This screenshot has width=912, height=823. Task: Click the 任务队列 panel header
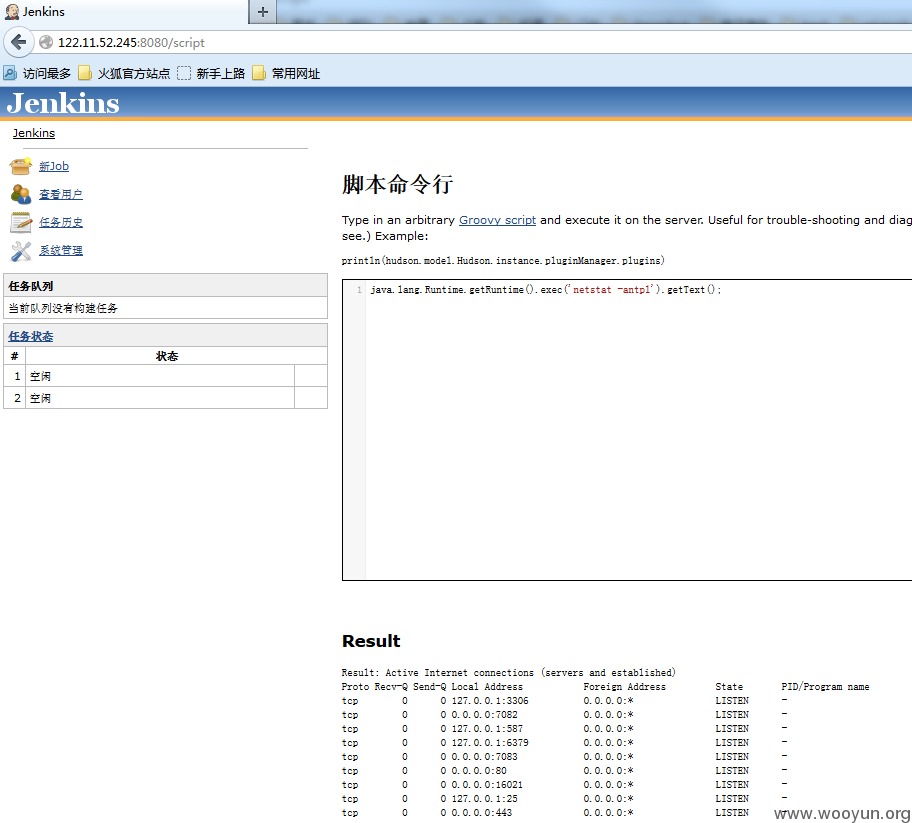[165, 286]
